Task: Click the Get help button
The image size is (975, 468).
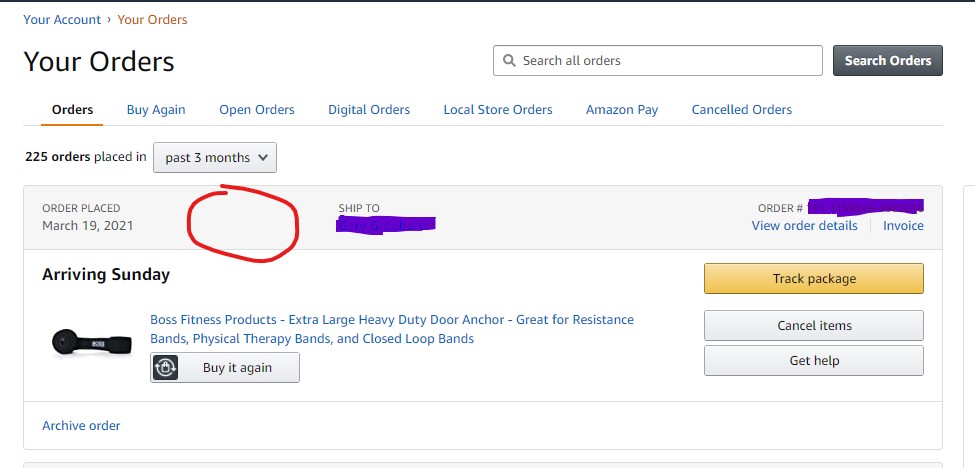Action: [x=814, y=360]
